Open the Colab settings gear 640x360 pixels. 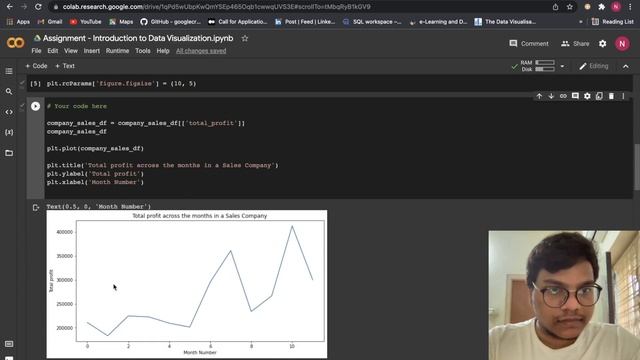click(602, 44)
